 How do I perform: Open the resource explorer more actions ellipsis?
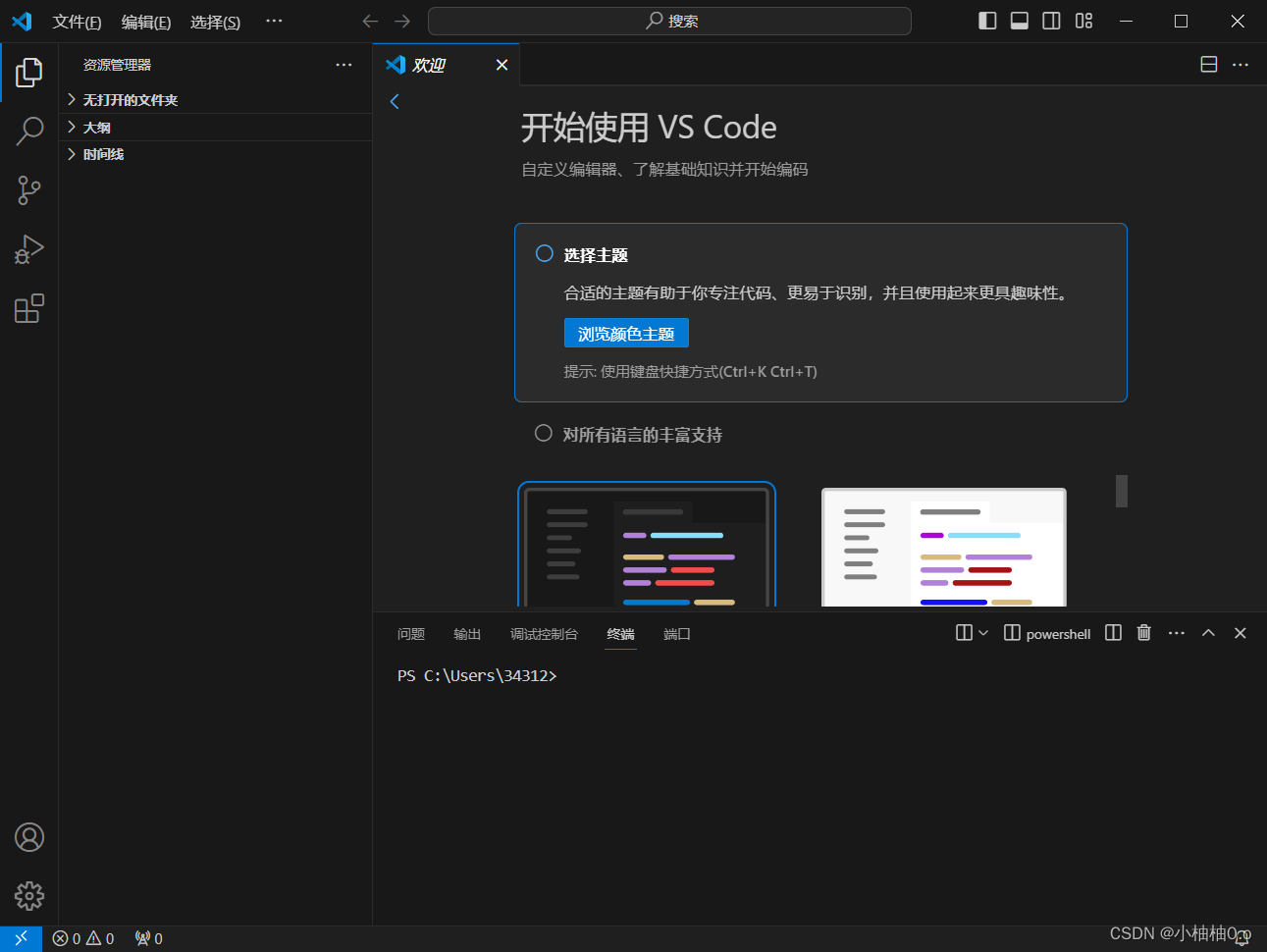343,65
